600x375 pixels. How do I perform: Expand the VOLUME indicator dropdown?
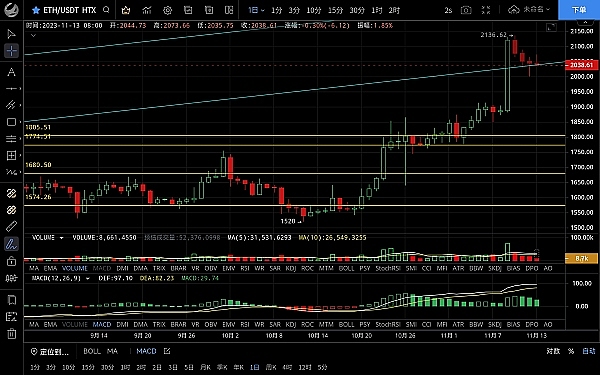click(x=61, y=238)
